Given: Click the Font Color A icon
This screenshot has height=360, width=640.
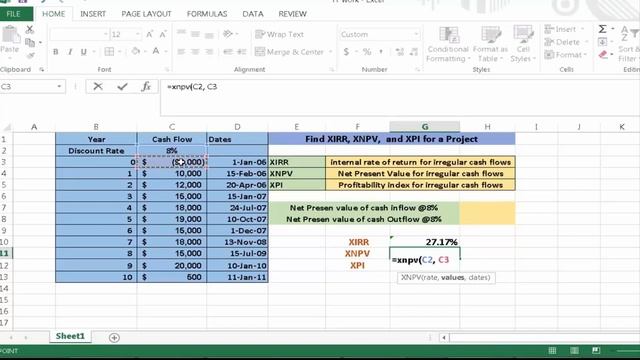Looking at the screenshot, I should pos(156,51).
